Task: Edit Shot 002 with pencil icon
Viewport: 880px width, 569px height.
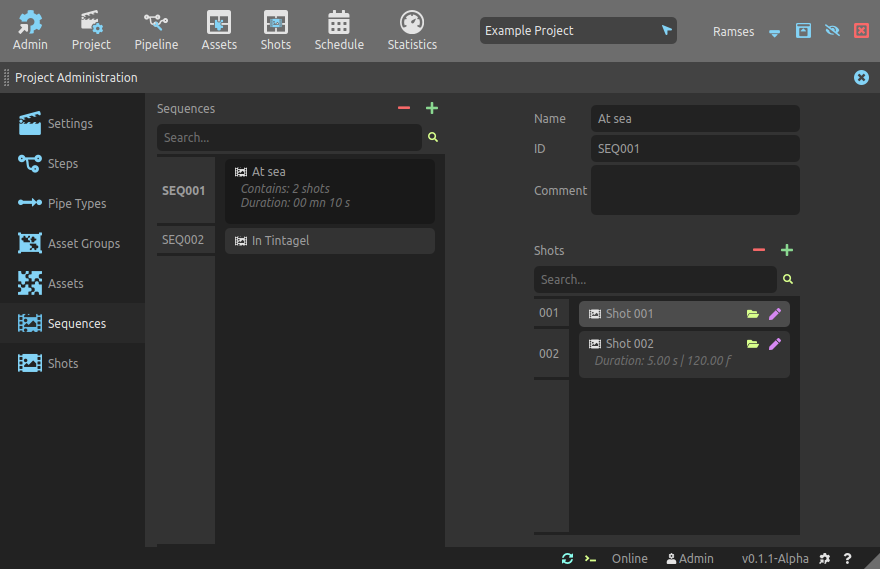Action: tap(775, 344)
